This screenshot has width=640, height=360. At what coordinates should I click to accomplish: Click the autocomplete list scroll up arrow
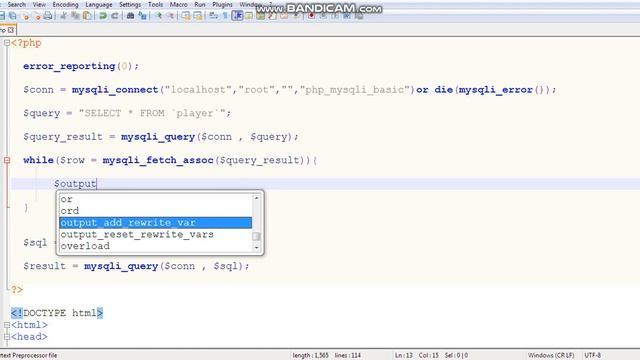coord(256,198)
